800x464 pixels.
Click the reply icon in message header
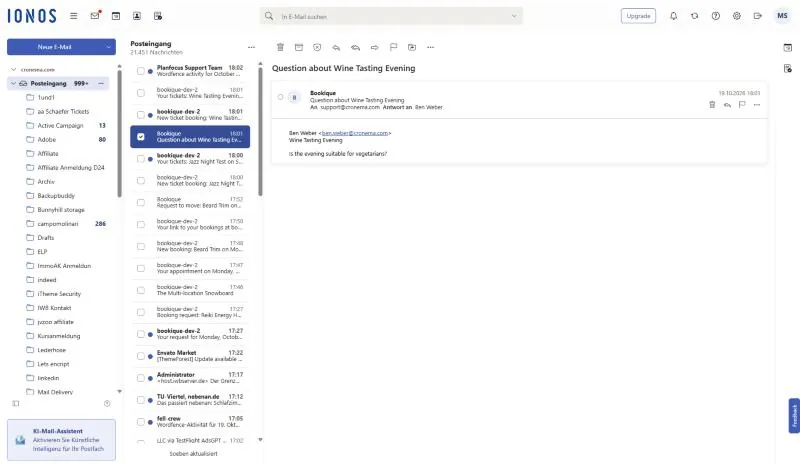click(x=727, y=105)
